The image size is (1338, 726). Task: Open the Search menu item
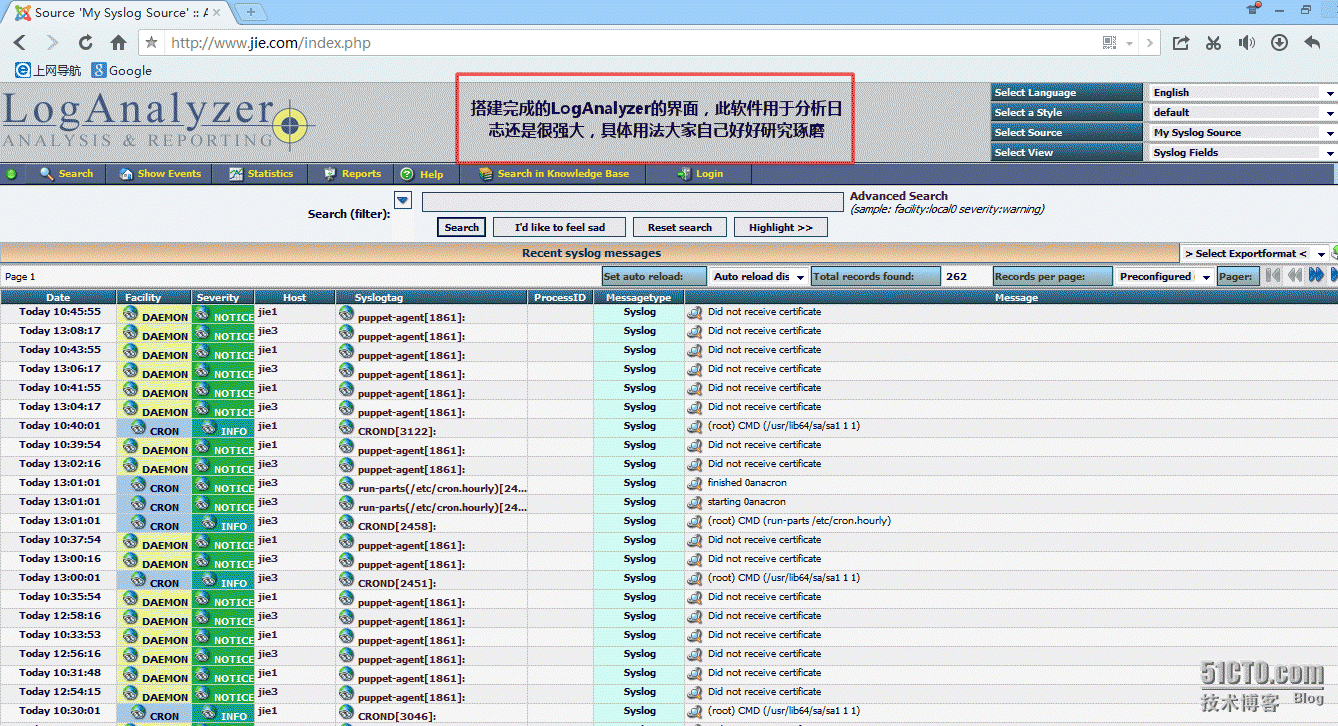pyautogui.click(x=66, y=174)
